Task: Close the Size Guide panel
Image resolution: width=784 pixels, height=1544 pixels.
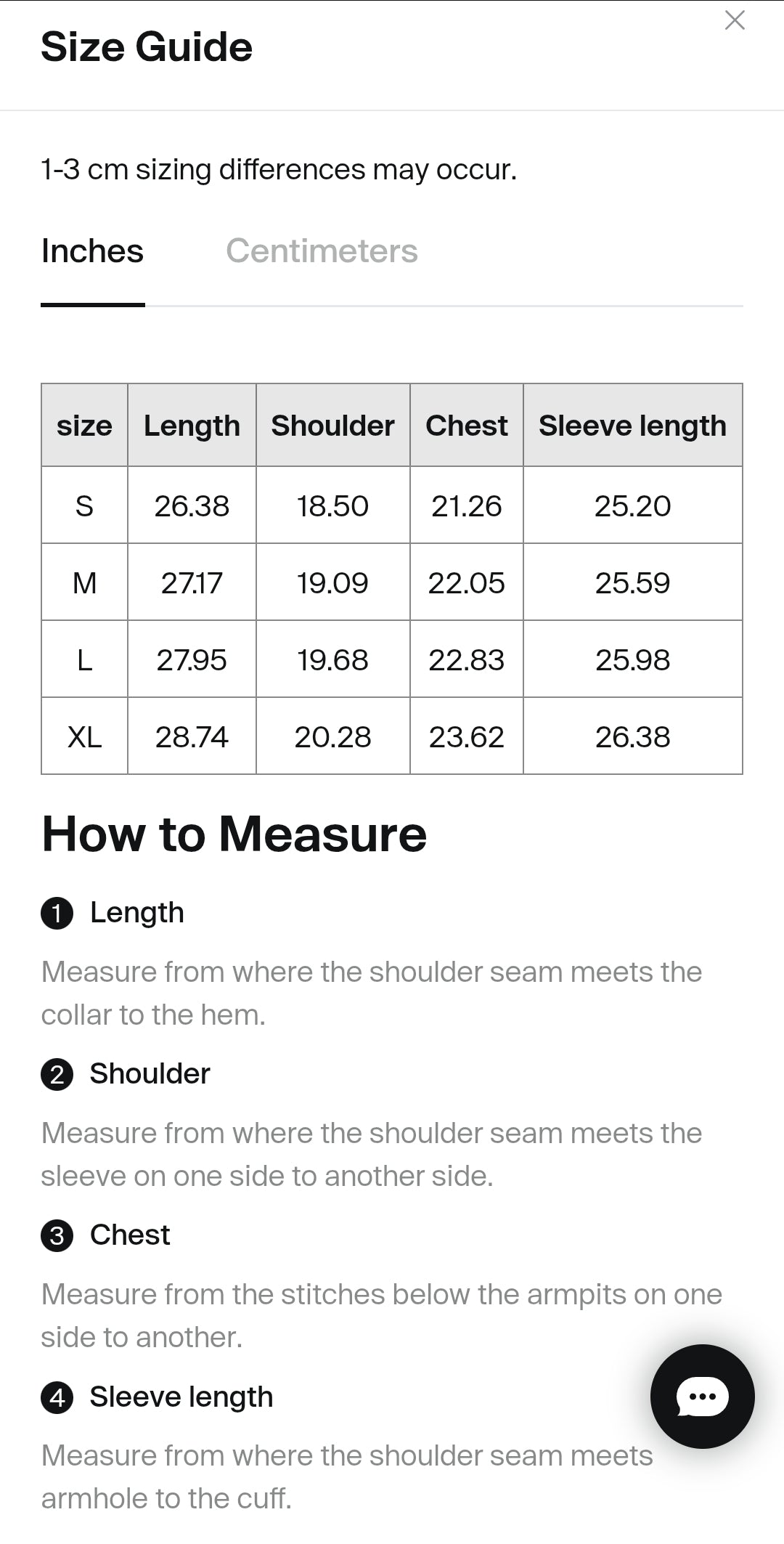Action: (x=735, y=20)
